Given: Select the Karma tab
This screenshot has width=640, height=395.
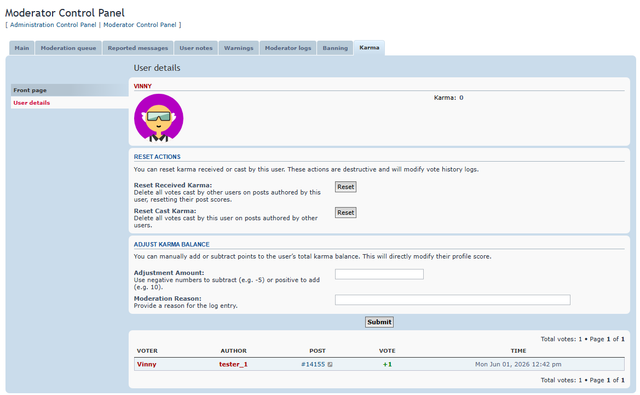Looking at the screenshot, I should pos(369,48).
